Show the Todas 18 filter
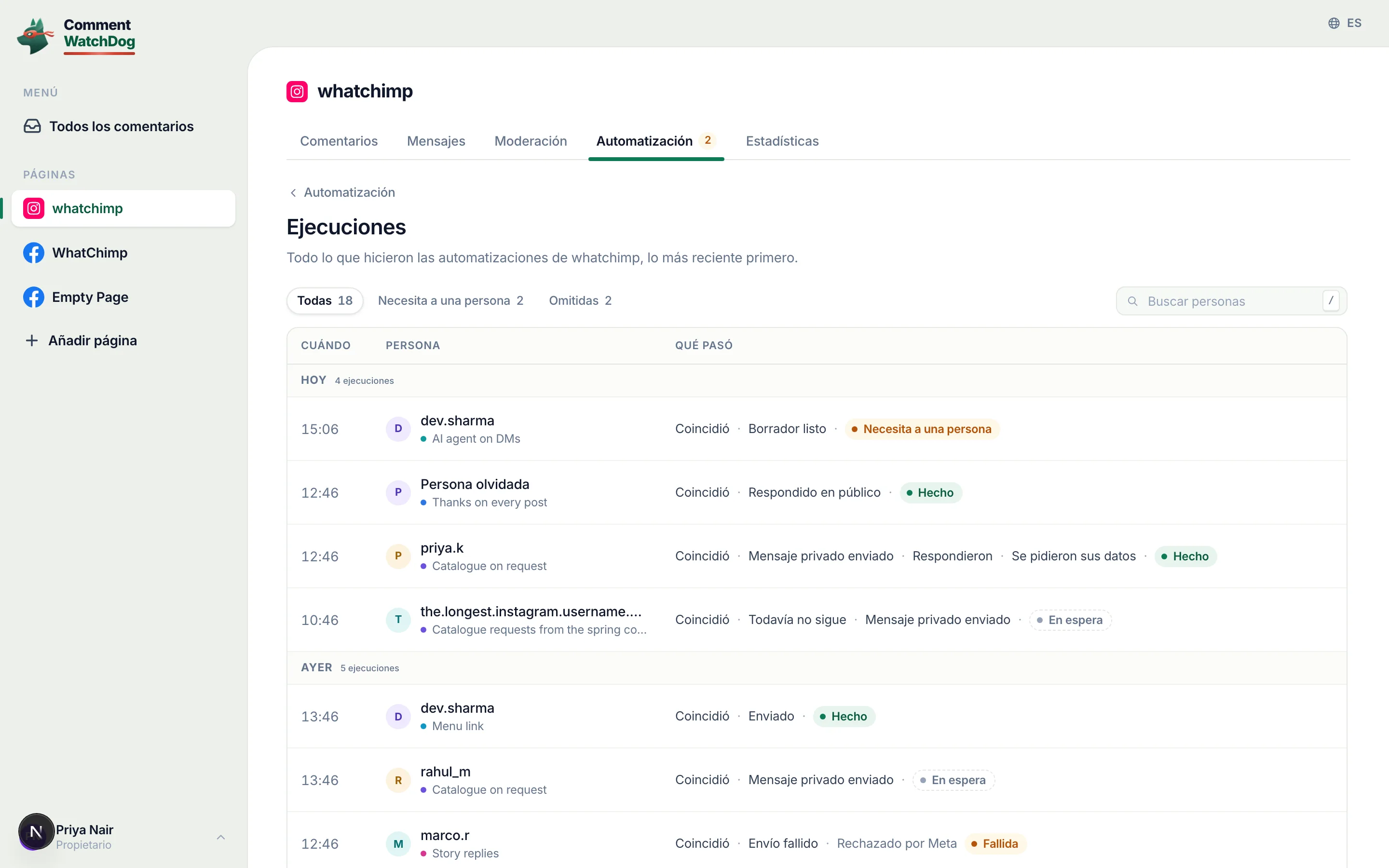1389x868 pixels. (x=325, y=301)
